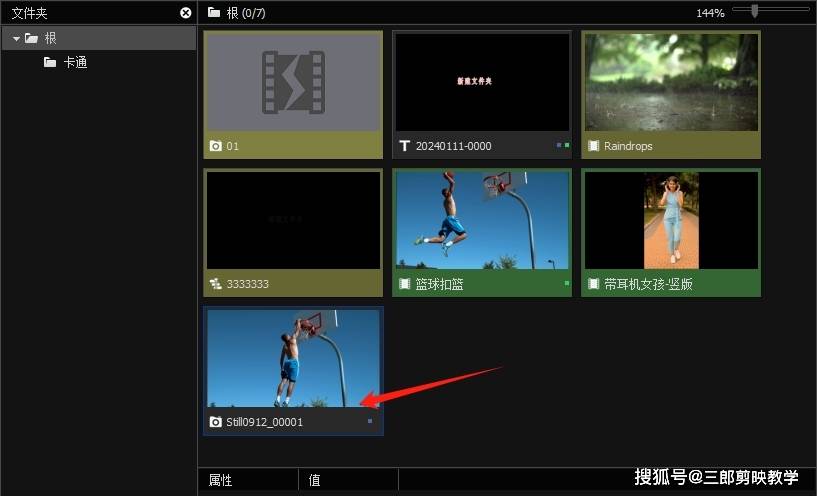
Task: Click the camera icon beside Still0912_00001
Action: pos(214,422)
